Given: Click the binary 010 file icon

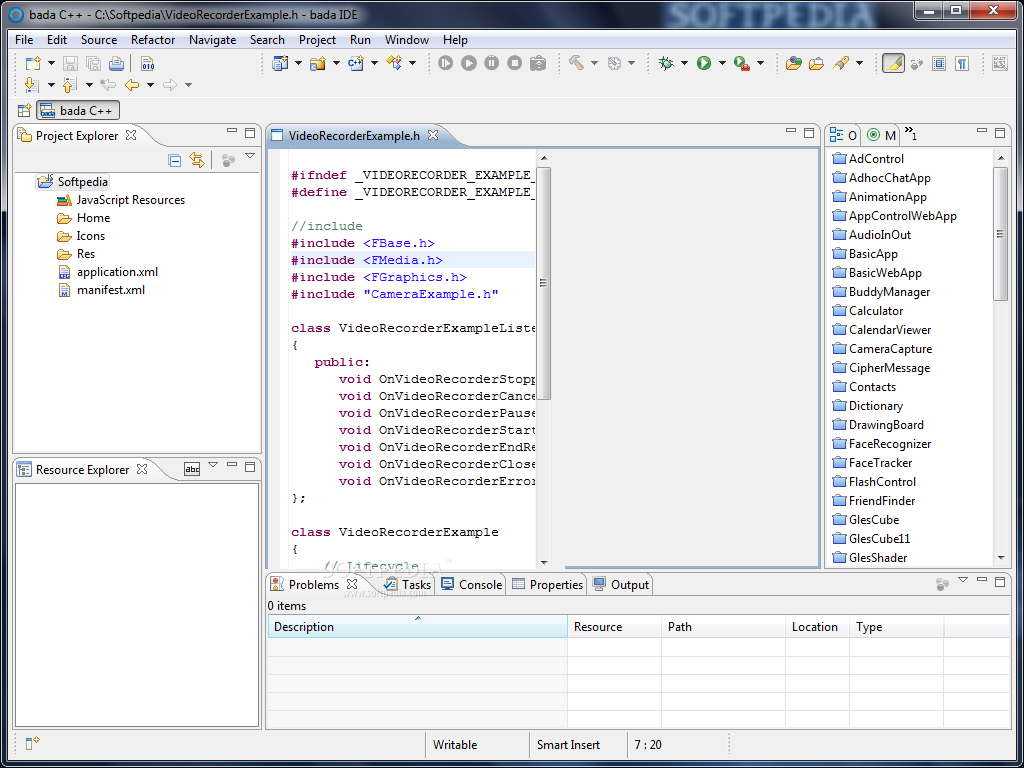Looking at the screenshot, I should point(148,63).
